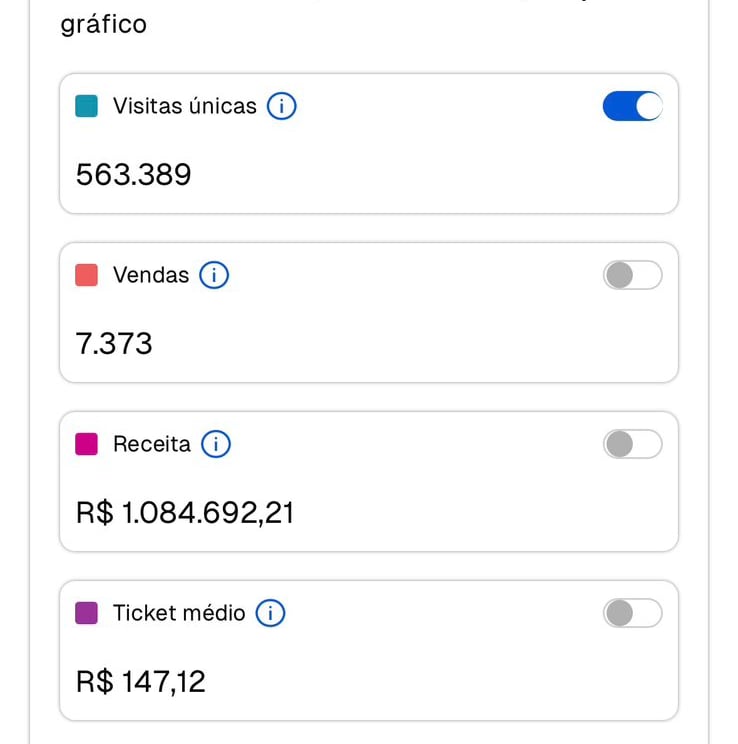Pick the purple Ticket médio color square

[x=87, y=613]
